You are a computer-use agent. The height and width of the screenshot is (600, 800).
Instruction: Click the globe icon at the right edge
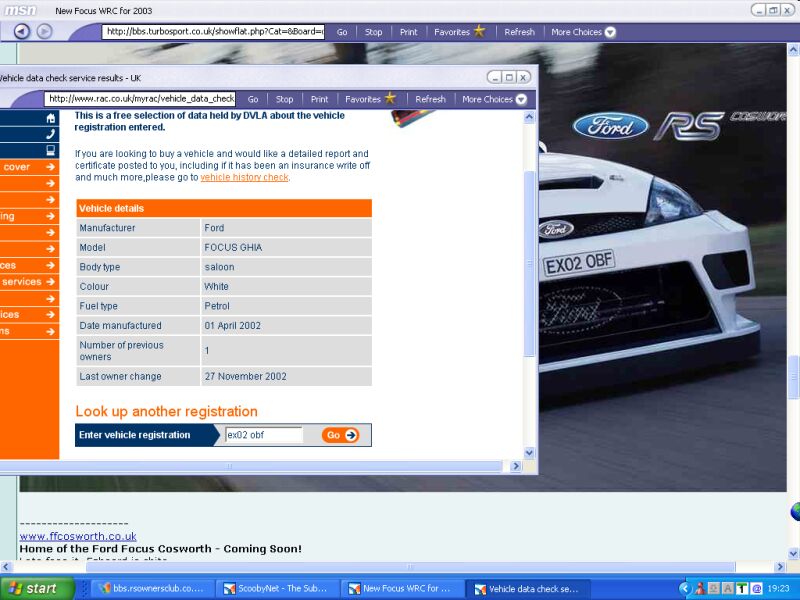pyautogui.click(x=795, y=511)
